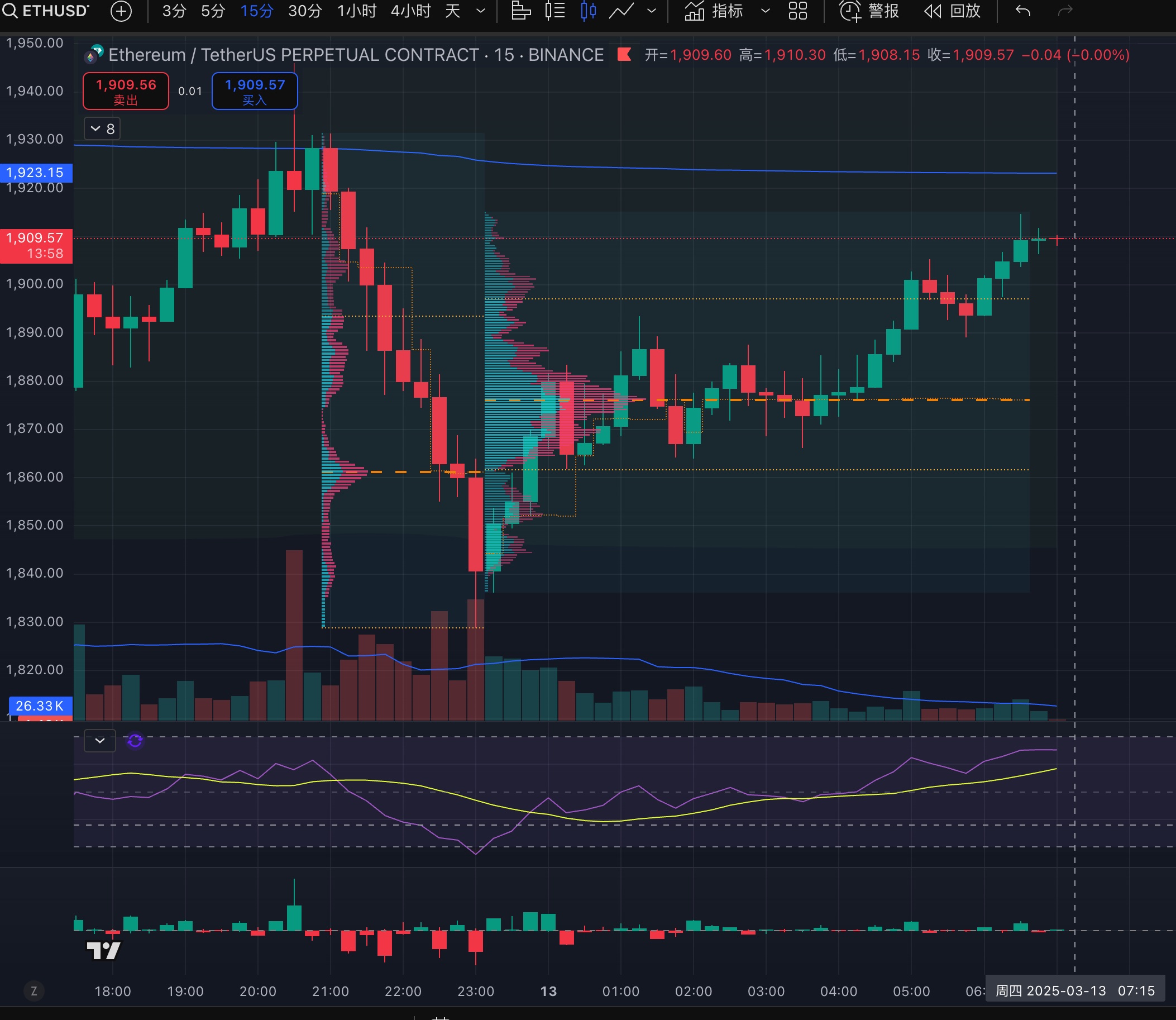Click the ETHUSD symbol search icon
This screenshot has width=1176, height=1020.
tap(9, 11)
